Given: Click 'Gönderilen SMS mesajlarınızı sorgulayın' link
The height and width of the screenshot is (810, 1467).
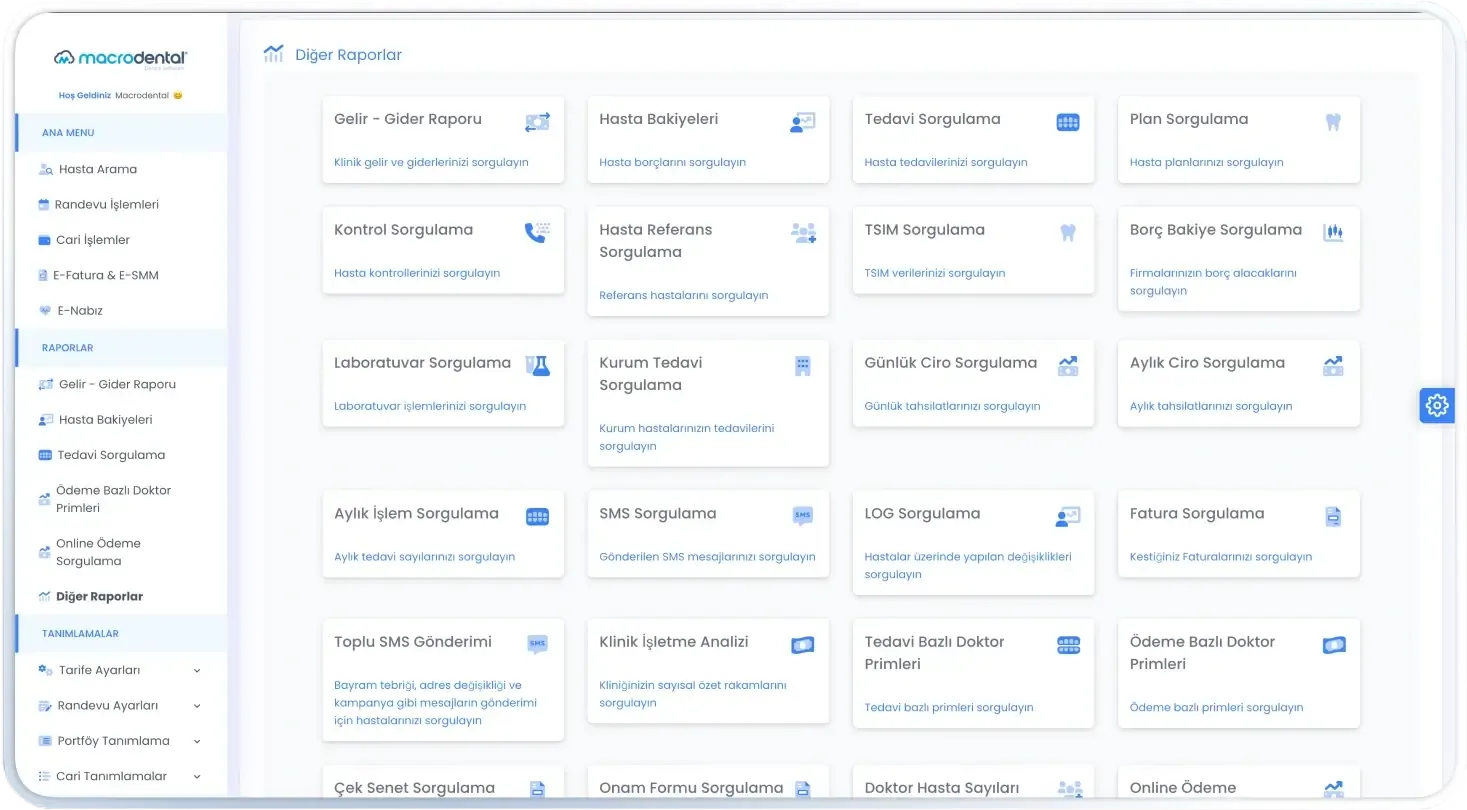Looking at the screenshot, I should point(707,557).
